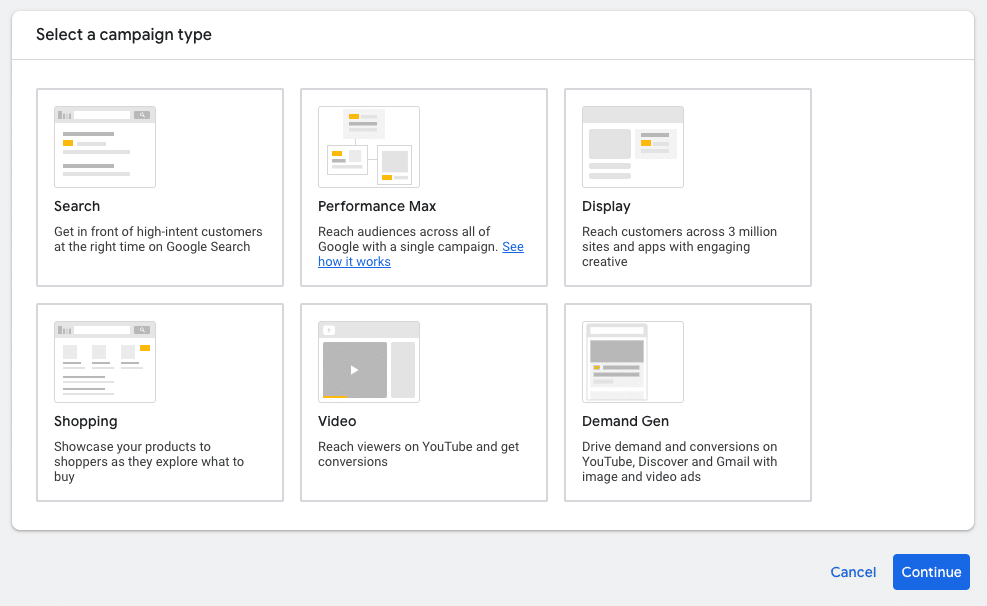The image size is (987, 606).
Task: Select the Performance Max title
Action: [377, 206]
